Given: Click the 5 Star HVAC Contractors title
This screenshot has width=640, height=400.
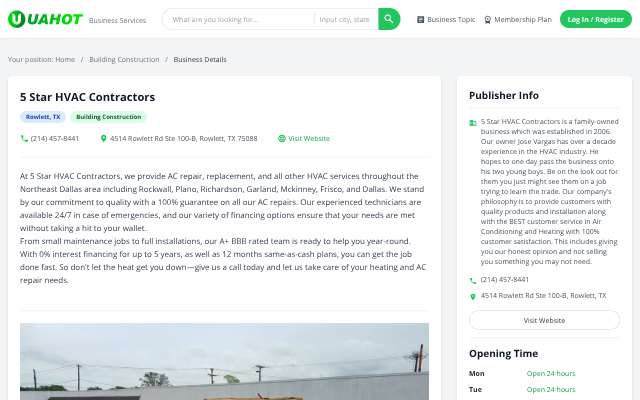Looking at the screenshot, I should (x=87, y=97).
